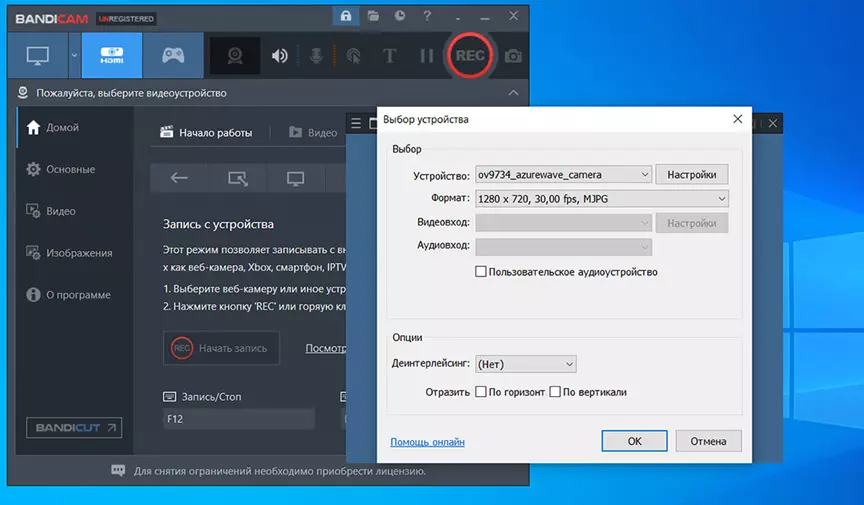Open output folder icon in title bar
The height and width of the screenshot is (505, 864).
click(373, 16)
